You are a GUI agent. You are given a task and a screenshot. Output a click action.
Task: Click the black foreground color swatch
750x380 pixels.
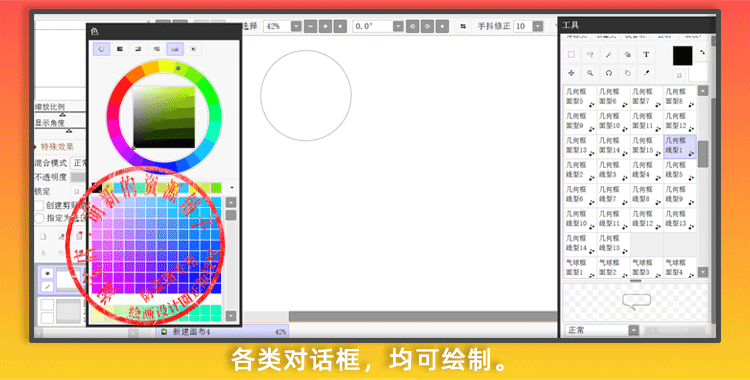point(683,56)
